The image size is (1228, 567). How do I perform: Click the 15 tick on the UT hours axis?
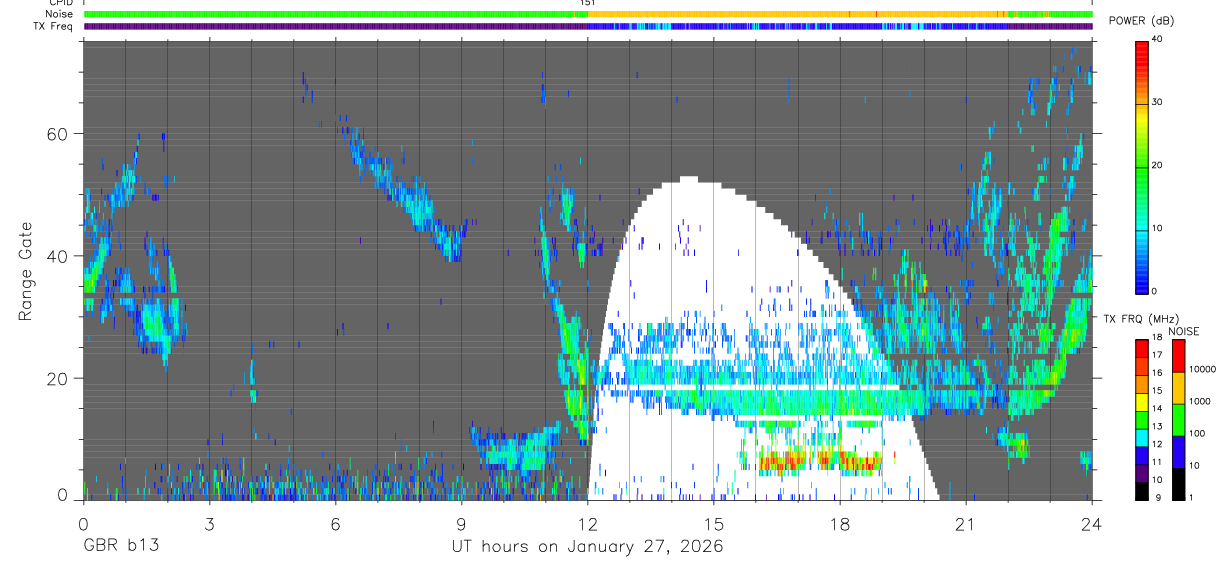coord(714,524)
